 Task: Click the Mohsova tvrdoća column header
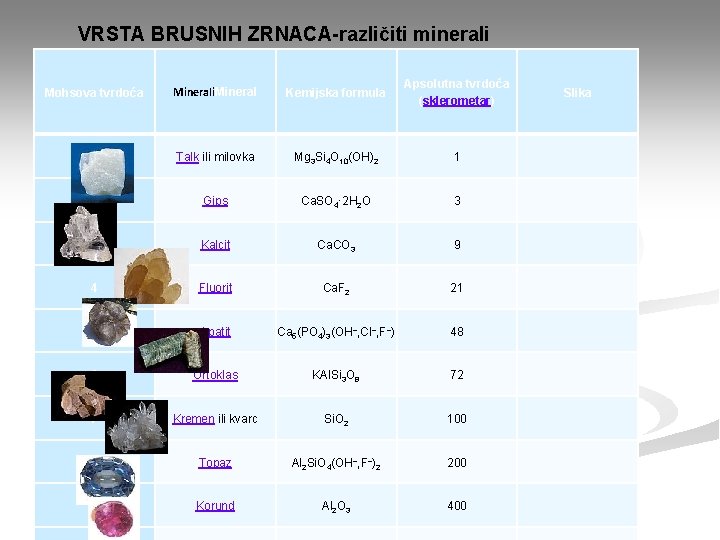tap(94, 93)
